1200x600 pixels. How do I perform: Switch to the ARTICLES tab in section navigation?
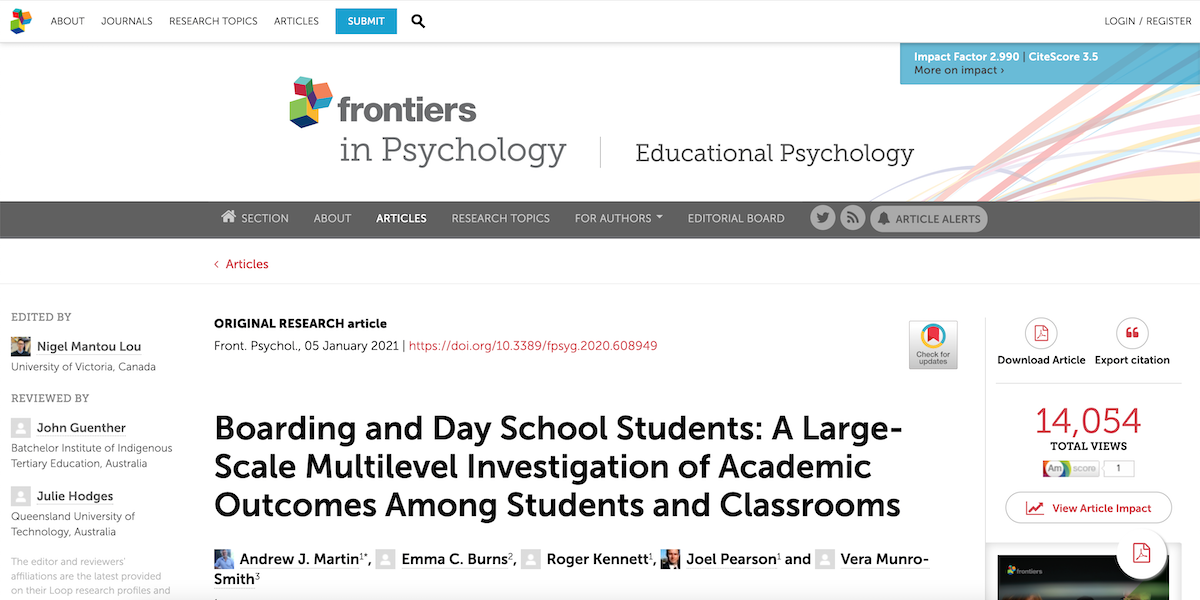pos(401,217)
